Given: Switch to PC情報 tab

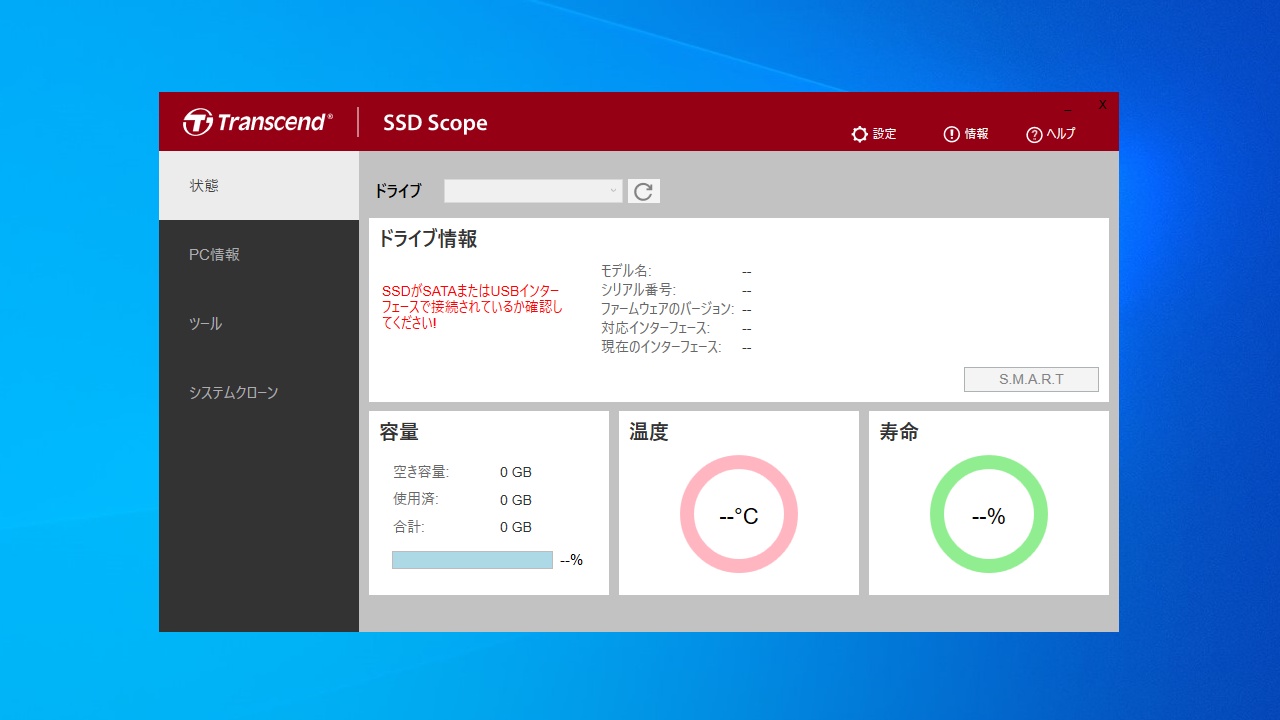Looking at the screenshot, I should (259, 255).
